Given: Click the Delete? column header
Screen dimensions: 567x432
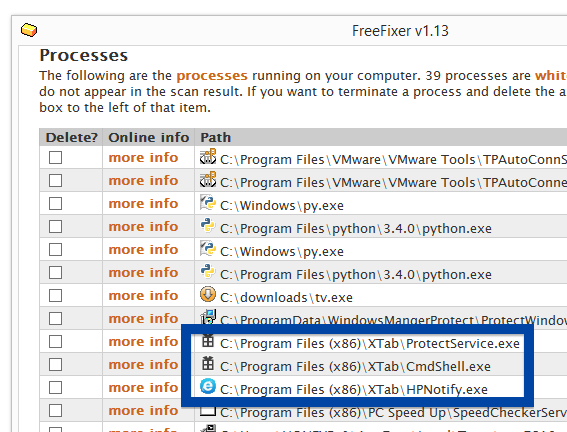Looking at the screenshot, I should 72,137.
